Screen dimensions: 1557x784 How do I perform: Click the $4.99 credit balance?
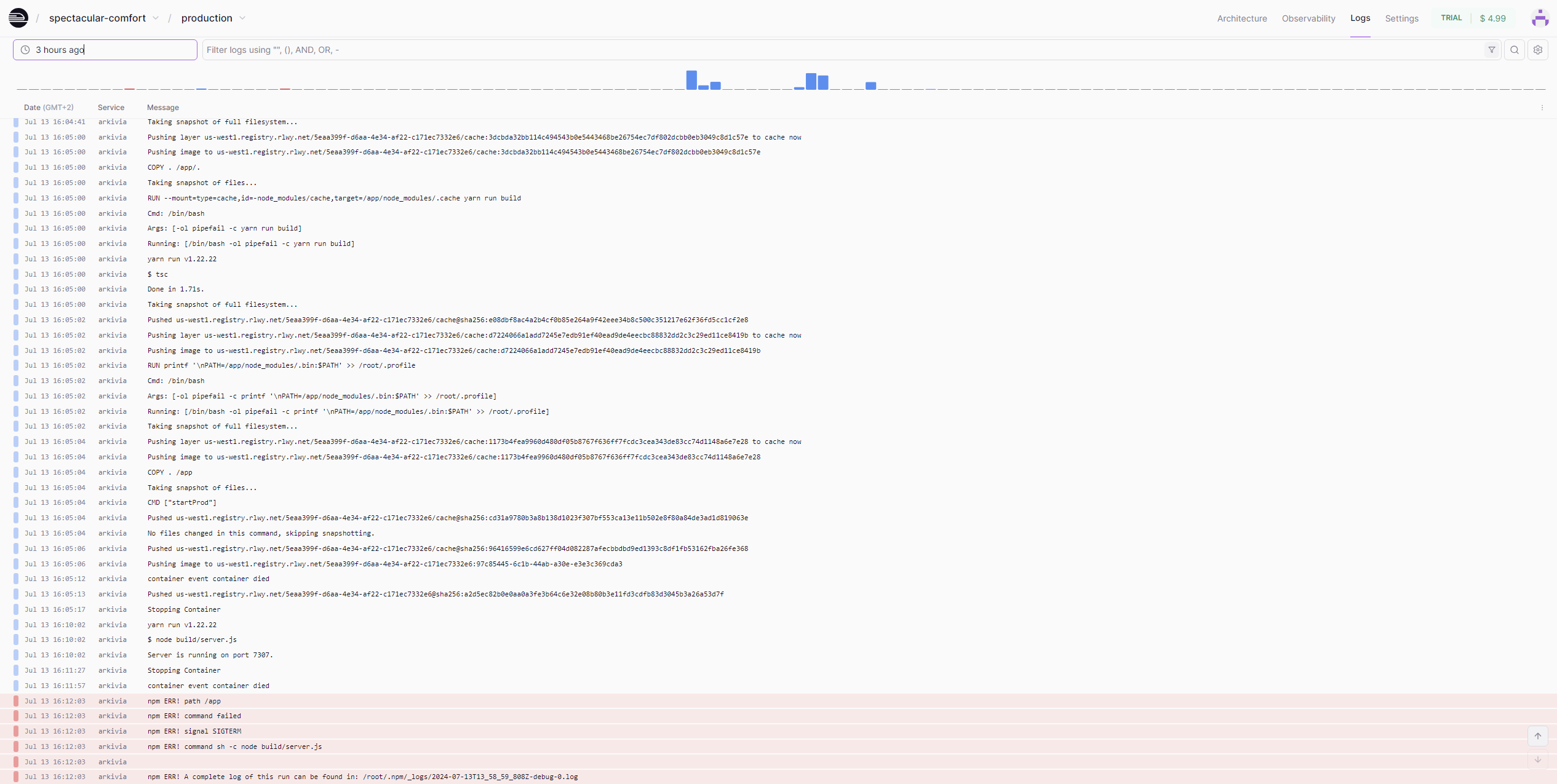click(1492, 18)
